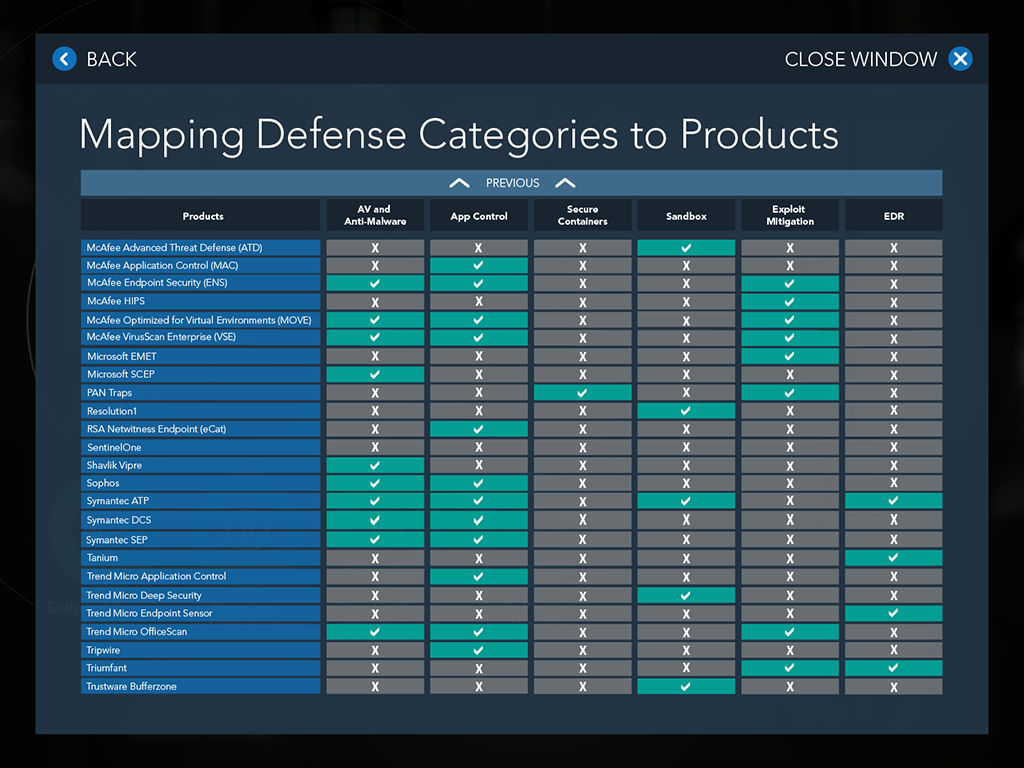The height and width of the screenshot is (768, 1024).
Task: Select the McAfee Advanced Threat Defense (ATD) row
Action: click(200, 248)
